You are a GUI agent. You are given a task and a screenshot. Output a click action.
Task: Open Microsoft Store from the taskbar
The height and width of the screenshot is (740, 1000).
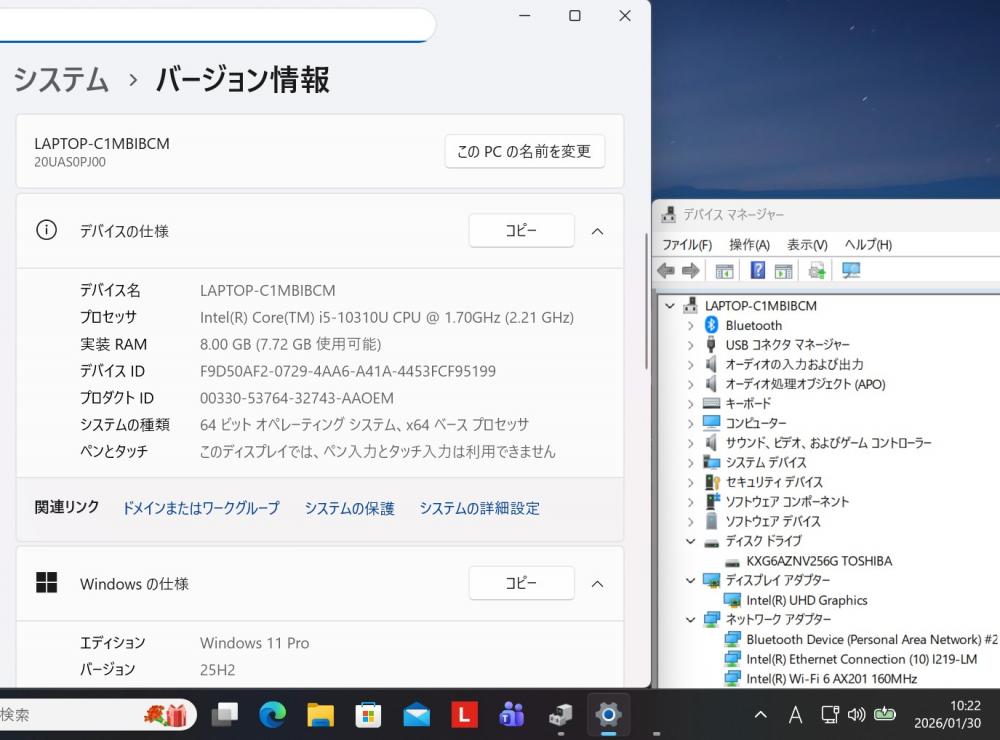(368, 714)
